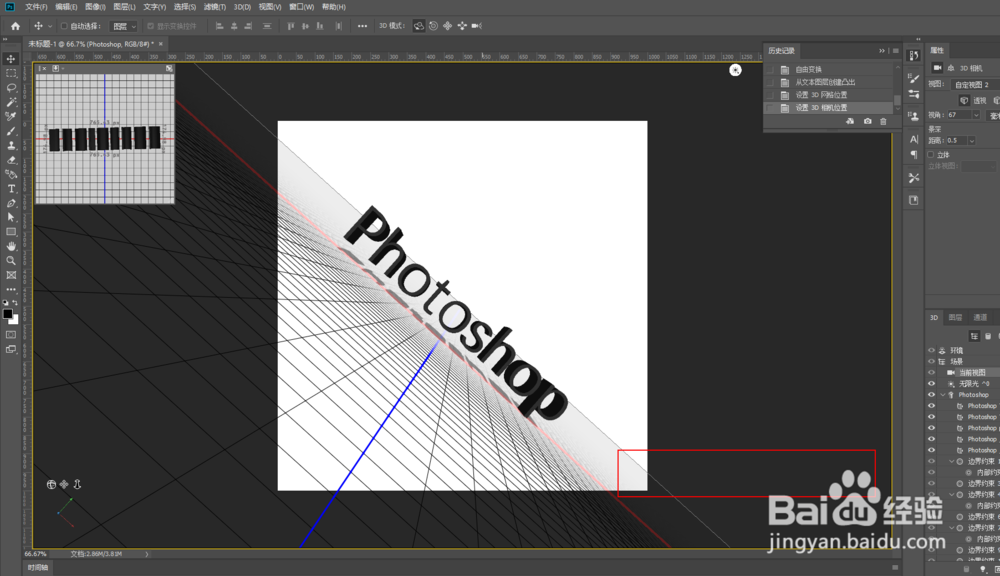This screenshot has width=1000, height=576.
Task: Select the Brush tool
Action: point(11,131)
